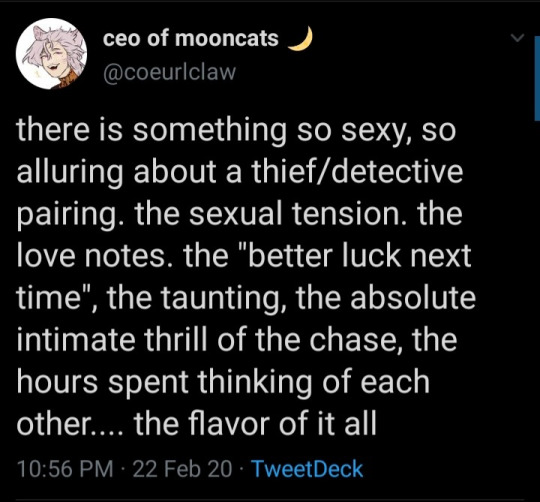Click the line "hours spent thinking of each"
Screen dimensions: 540x502
(223, 381)
